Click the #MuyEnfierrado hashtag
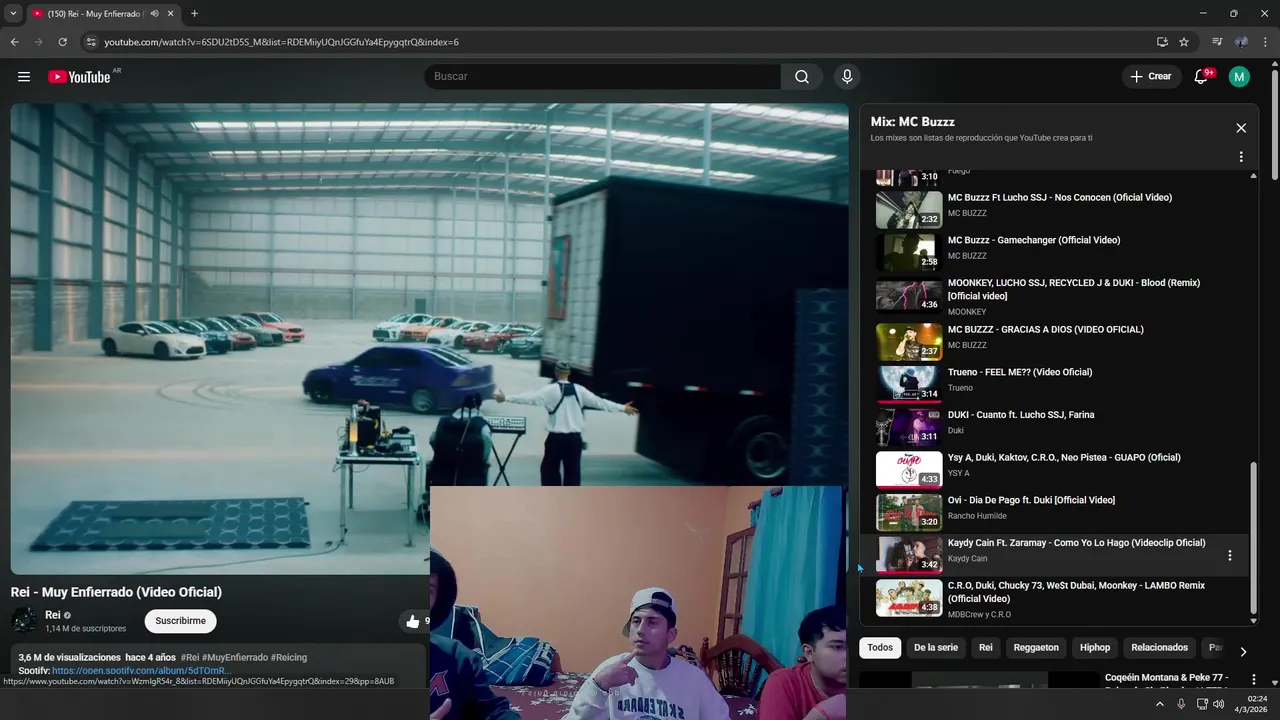This screenshot has width=1280, height=720. [236, 658]
